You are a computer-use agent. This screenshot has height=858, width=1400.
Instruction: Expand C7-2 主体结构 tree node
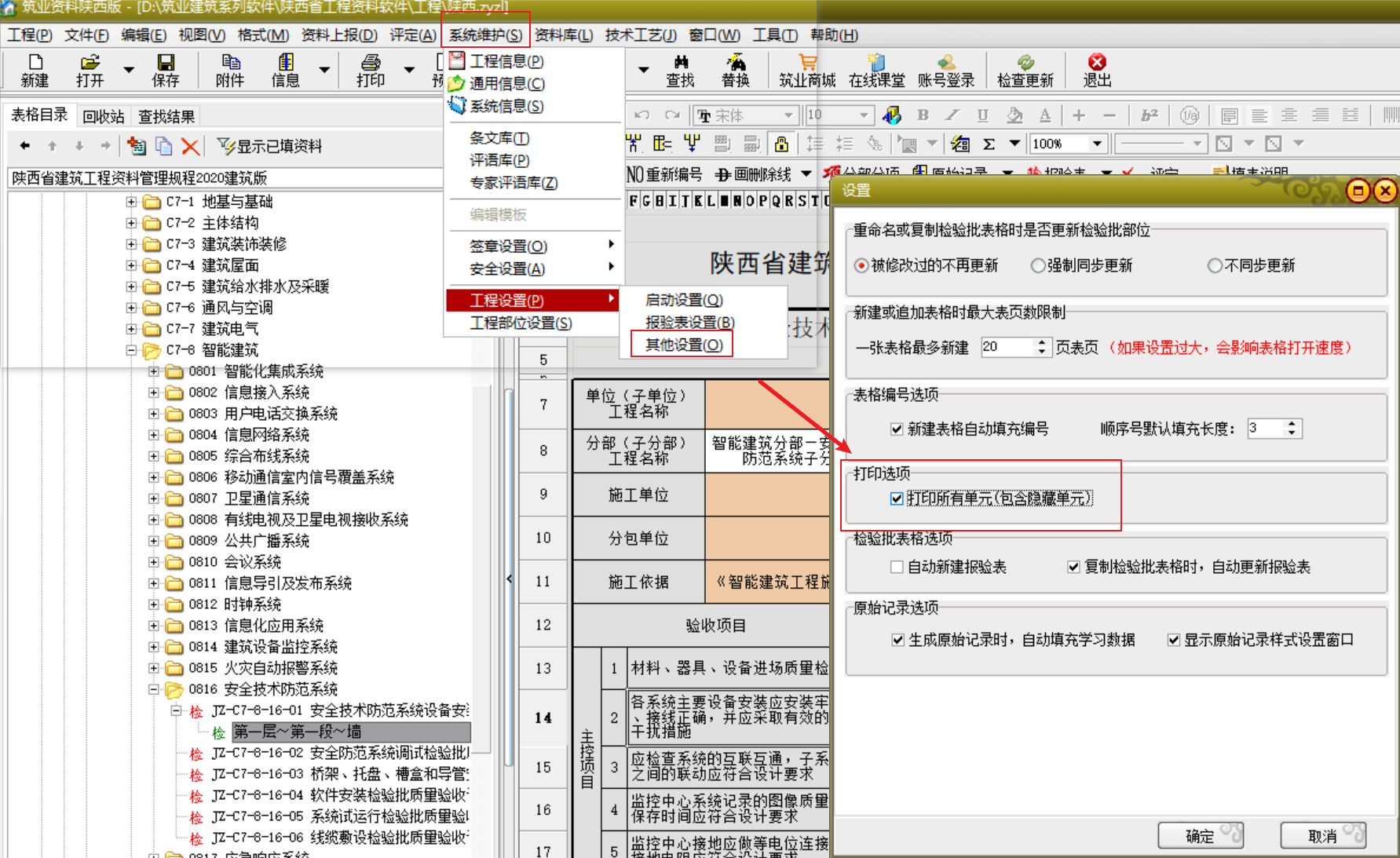point(131,223)
